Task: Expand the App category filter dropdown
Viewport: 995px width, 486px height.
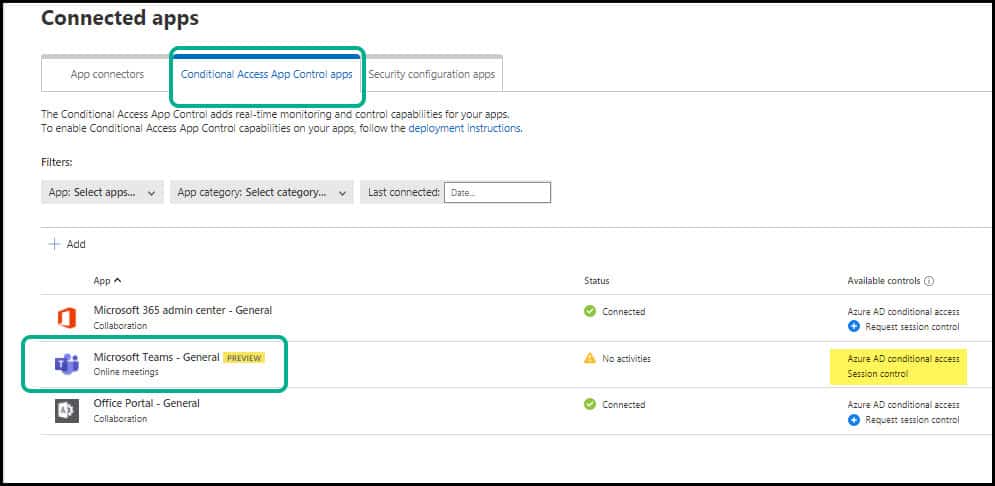Action: pos(261,192)
